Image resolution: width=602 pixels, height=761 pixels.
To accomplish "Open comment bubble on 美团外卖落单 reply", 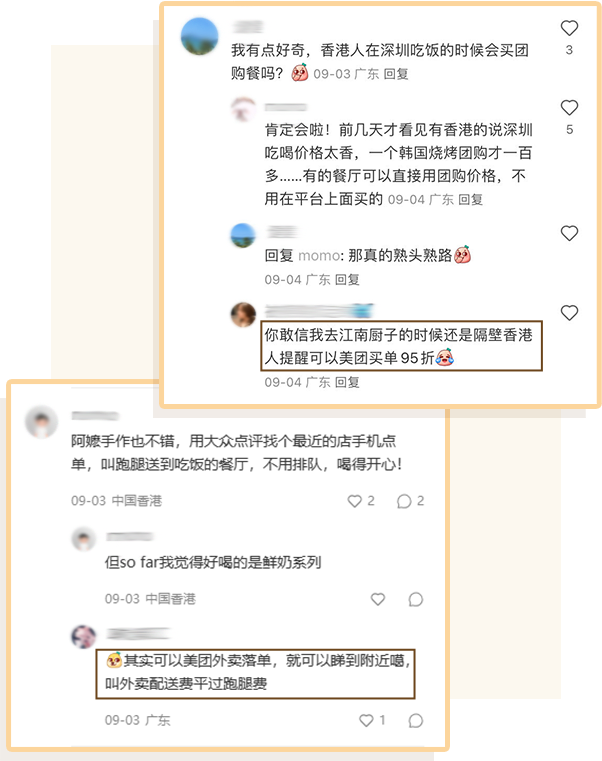I will pos(416,720).
